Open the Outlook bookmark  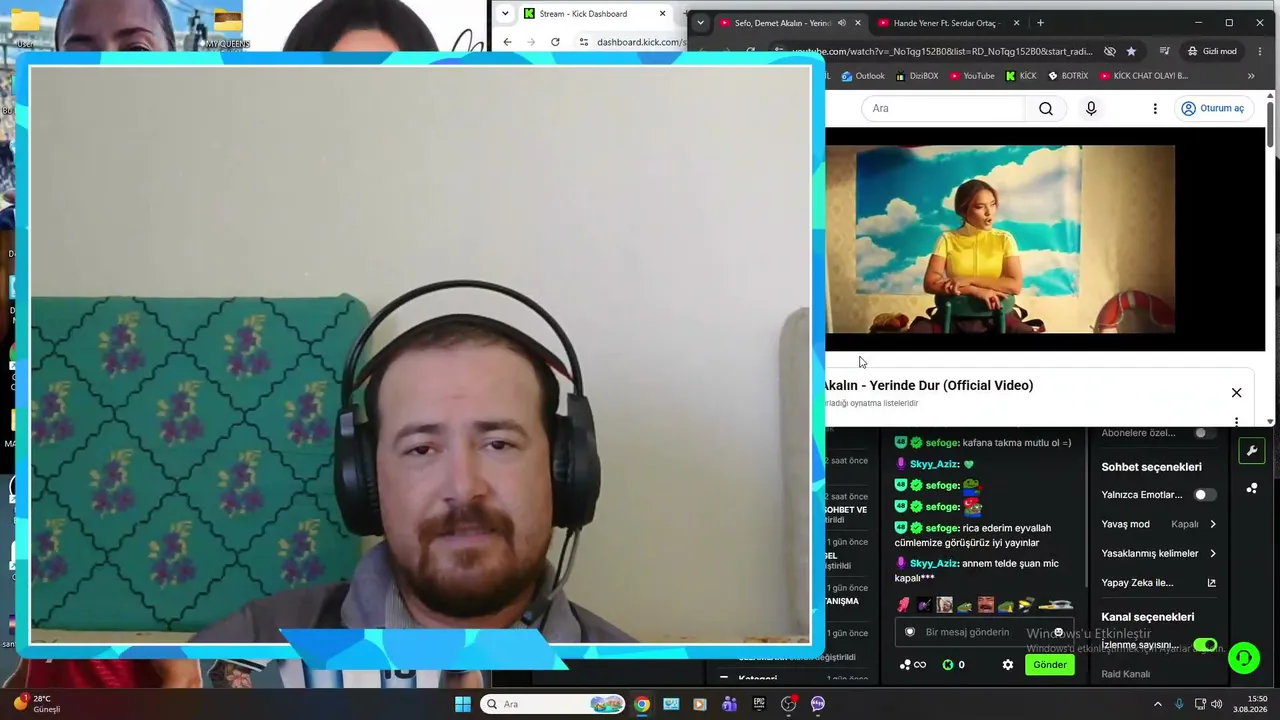(x=863, y=76)
